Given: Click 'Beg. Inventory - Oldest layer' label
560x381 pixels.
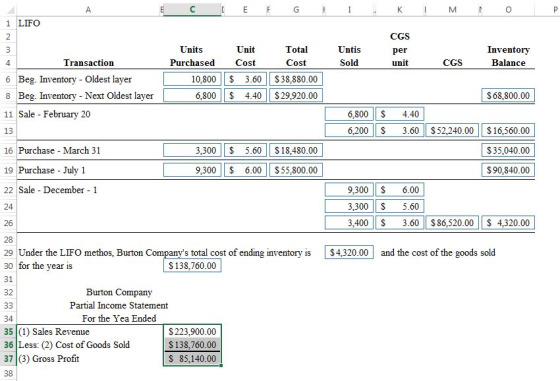Looking at the screenshot, I should pos(75,79).
